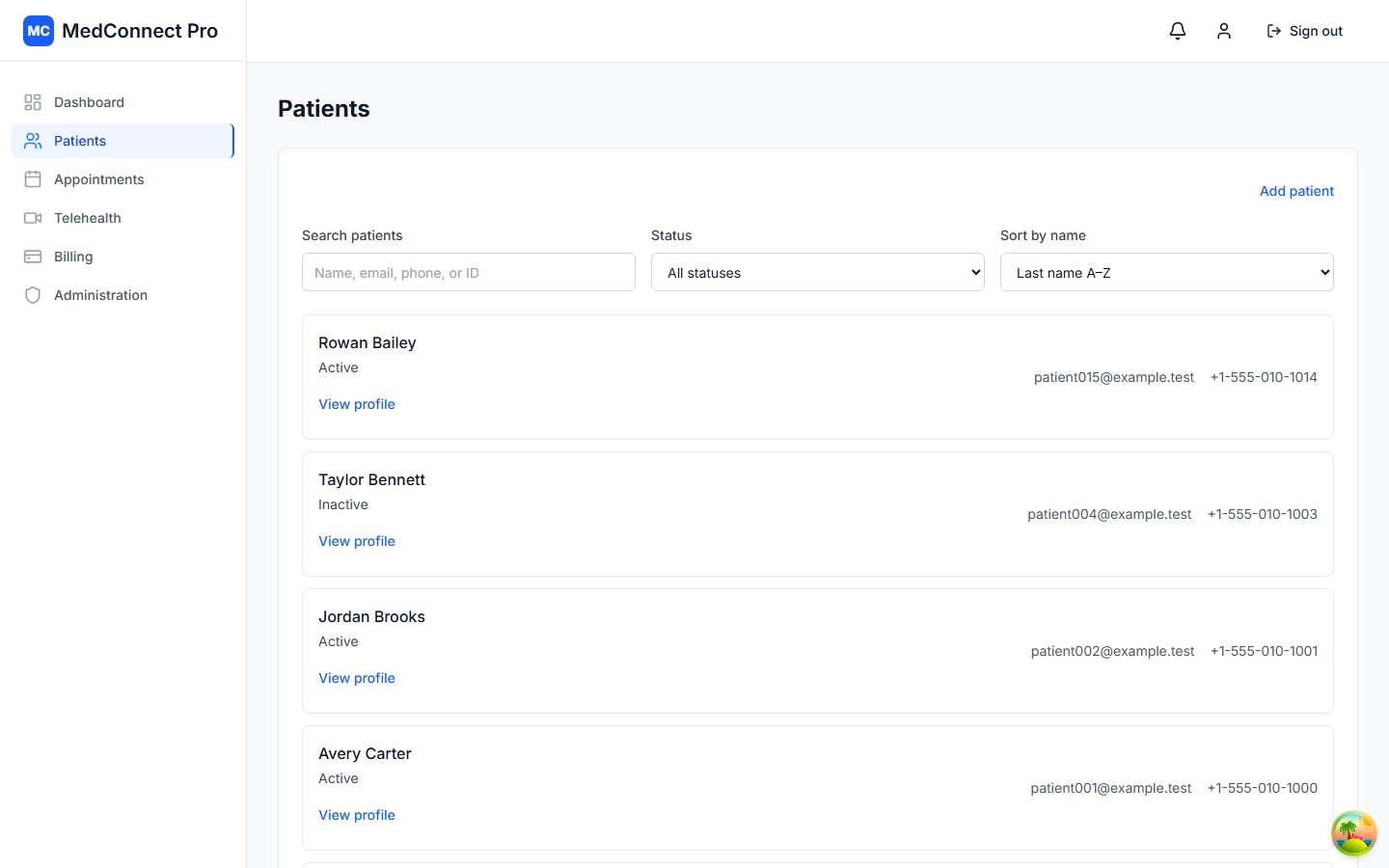Click email patient002@example.test

tap(1112, 651)
